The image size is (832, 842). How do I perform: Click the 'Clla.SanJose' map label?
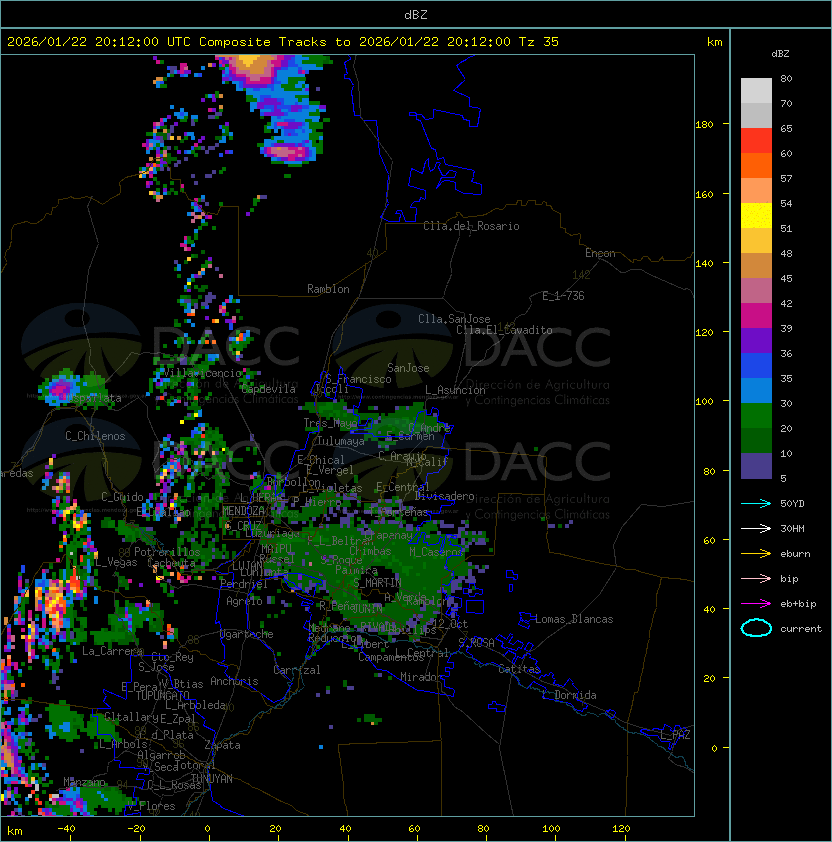click(454, 319)
